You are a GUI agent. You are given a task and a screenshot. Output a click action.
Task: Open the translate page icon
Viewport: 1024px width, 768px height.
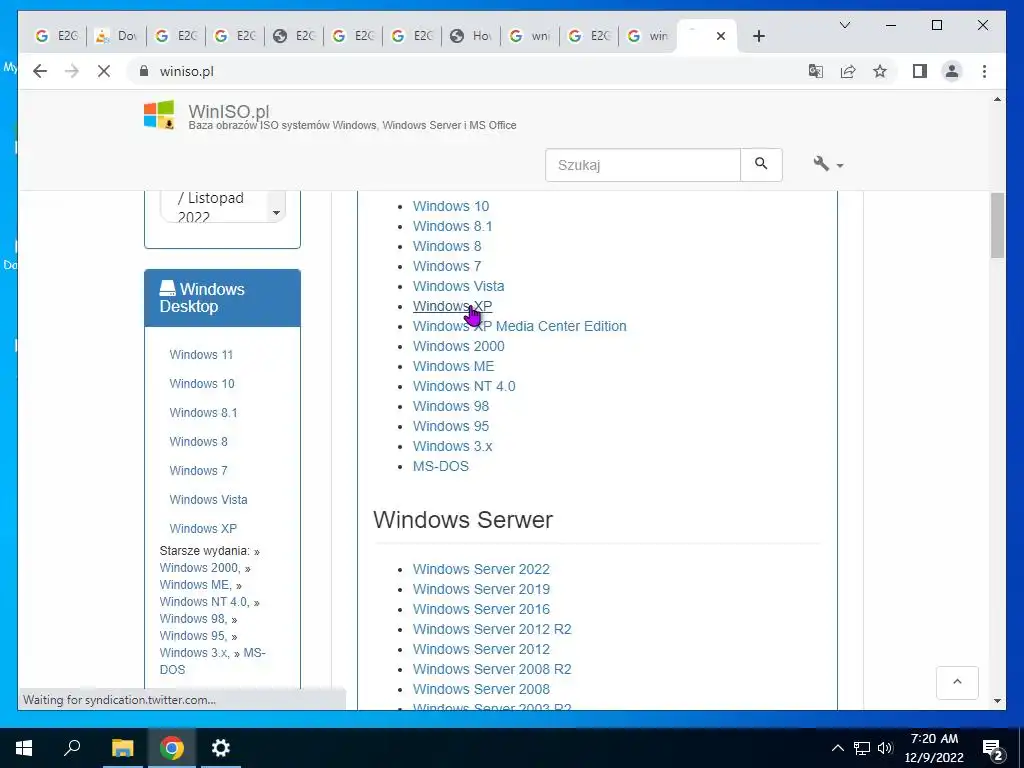click(816, 71)
